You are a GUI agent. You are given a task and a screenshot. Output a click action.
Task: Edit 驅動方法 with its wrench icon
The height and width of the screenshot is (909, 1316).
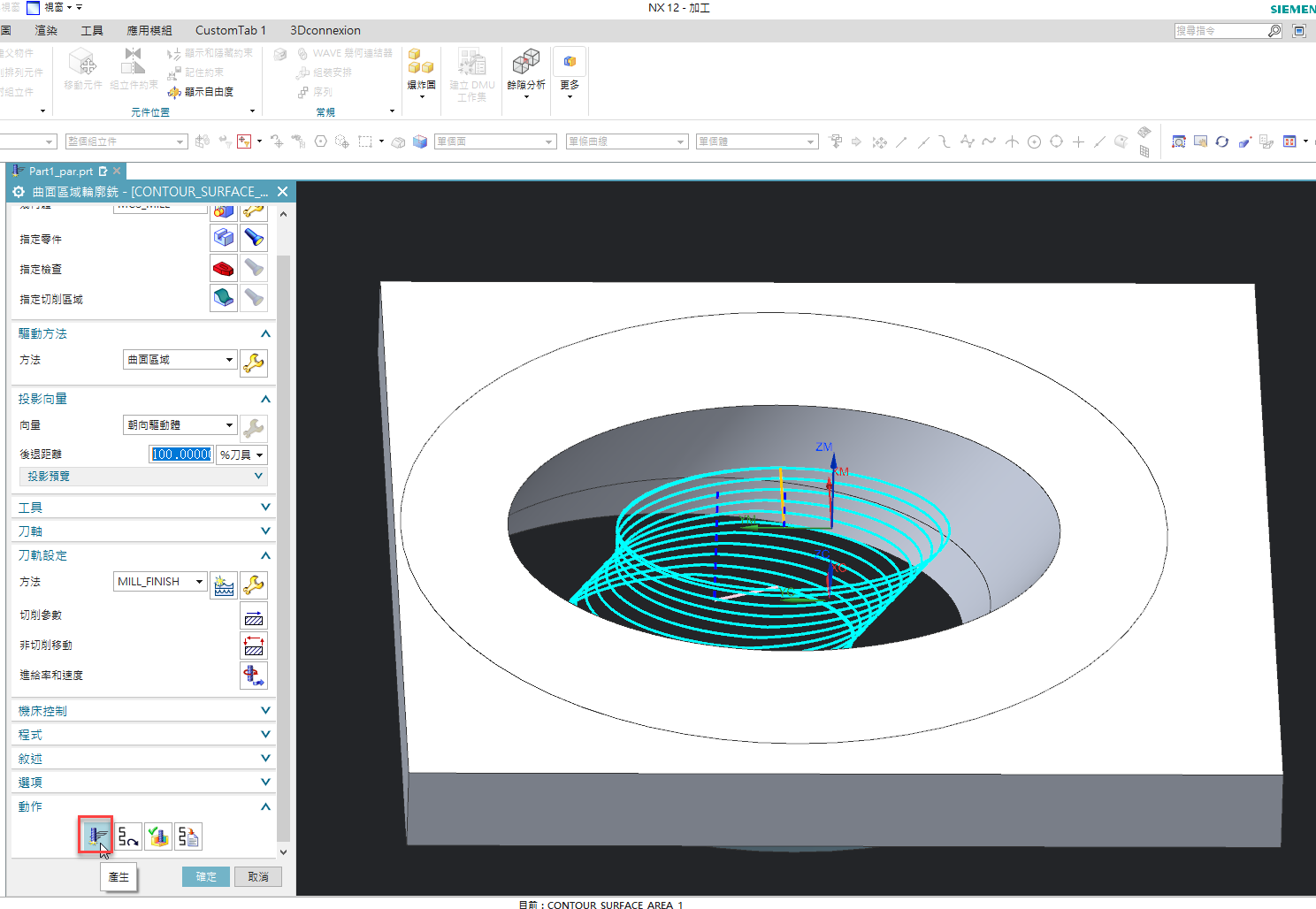point(254,363)
